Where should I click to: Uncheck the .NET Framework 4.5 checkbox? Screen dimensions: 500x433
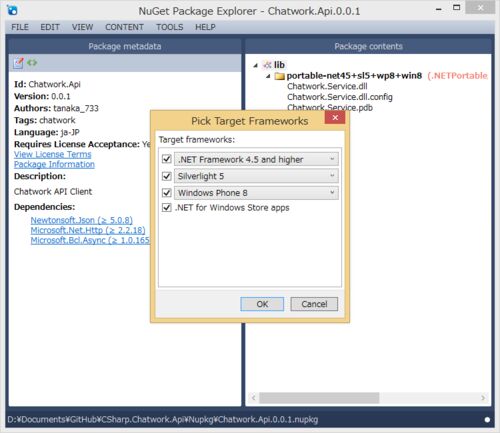point(167,159)
